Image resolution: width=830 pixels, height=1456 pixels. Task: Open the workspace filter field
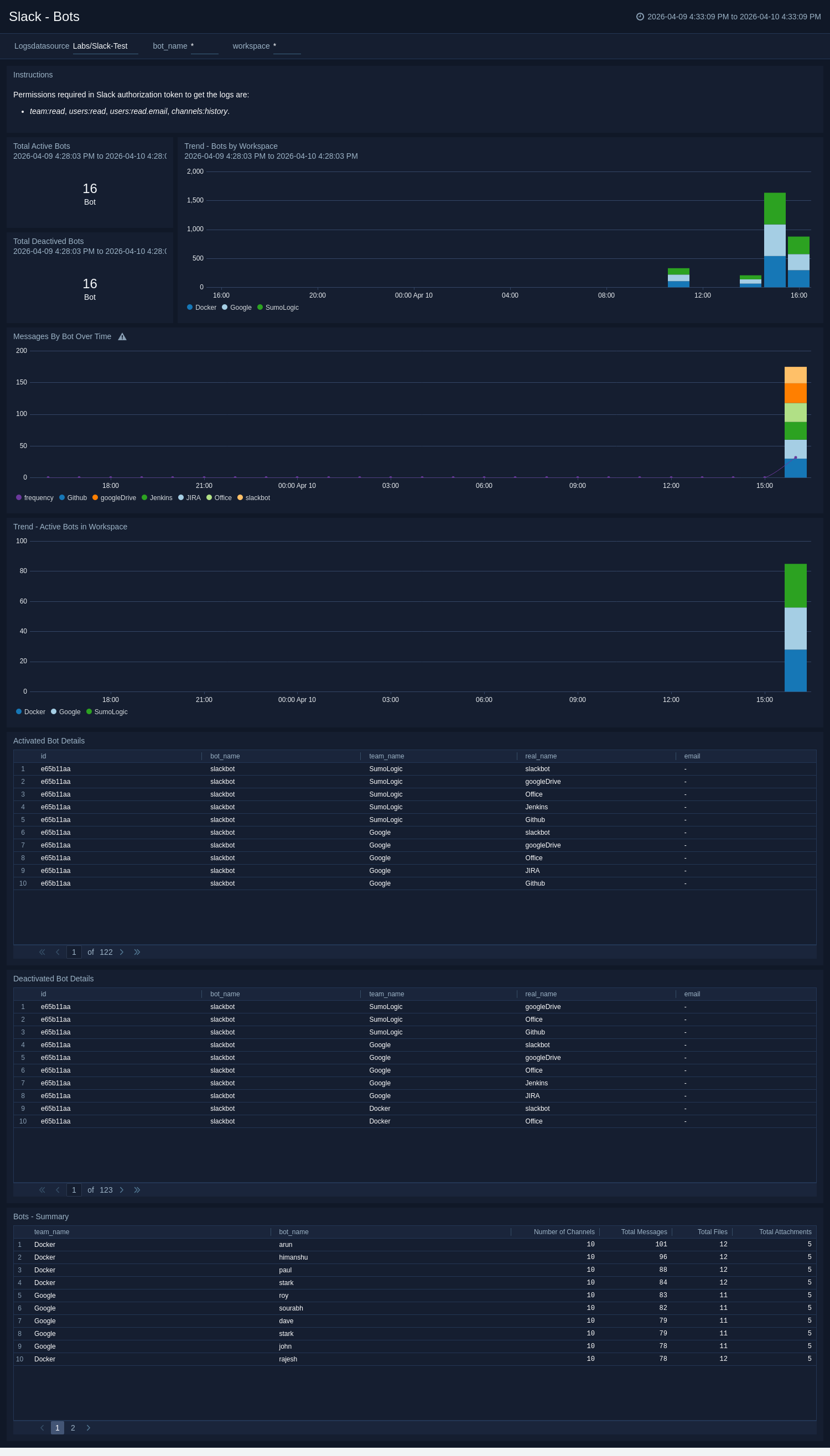(x=286, y=46)
